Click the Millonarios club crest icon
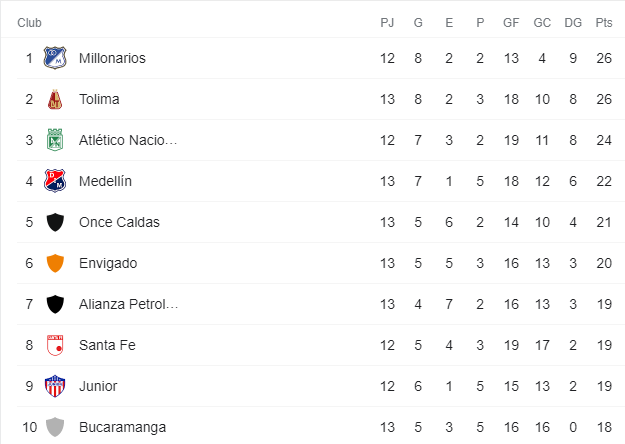The height and width of the screenshot is (444, 625). click(x=55, y=58)
